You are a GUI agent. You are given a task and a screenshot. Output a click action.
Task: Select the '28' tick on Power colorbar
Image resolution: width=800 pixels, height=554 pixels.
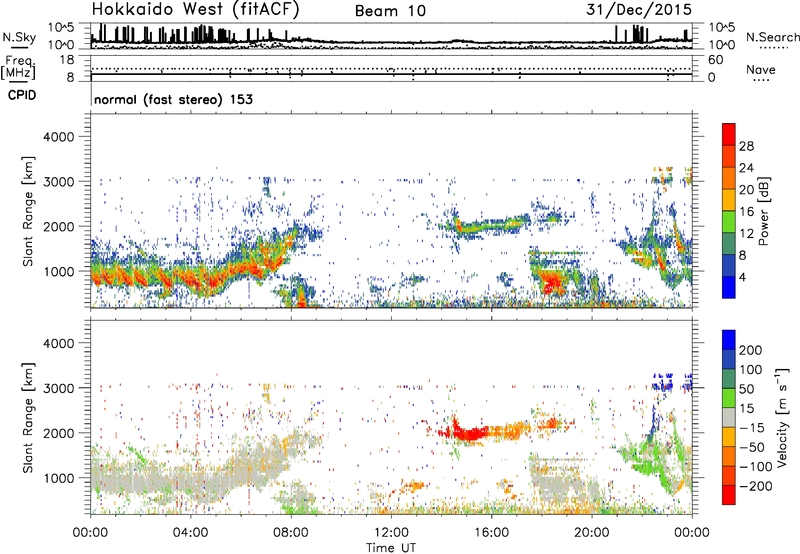coord(746,146)
